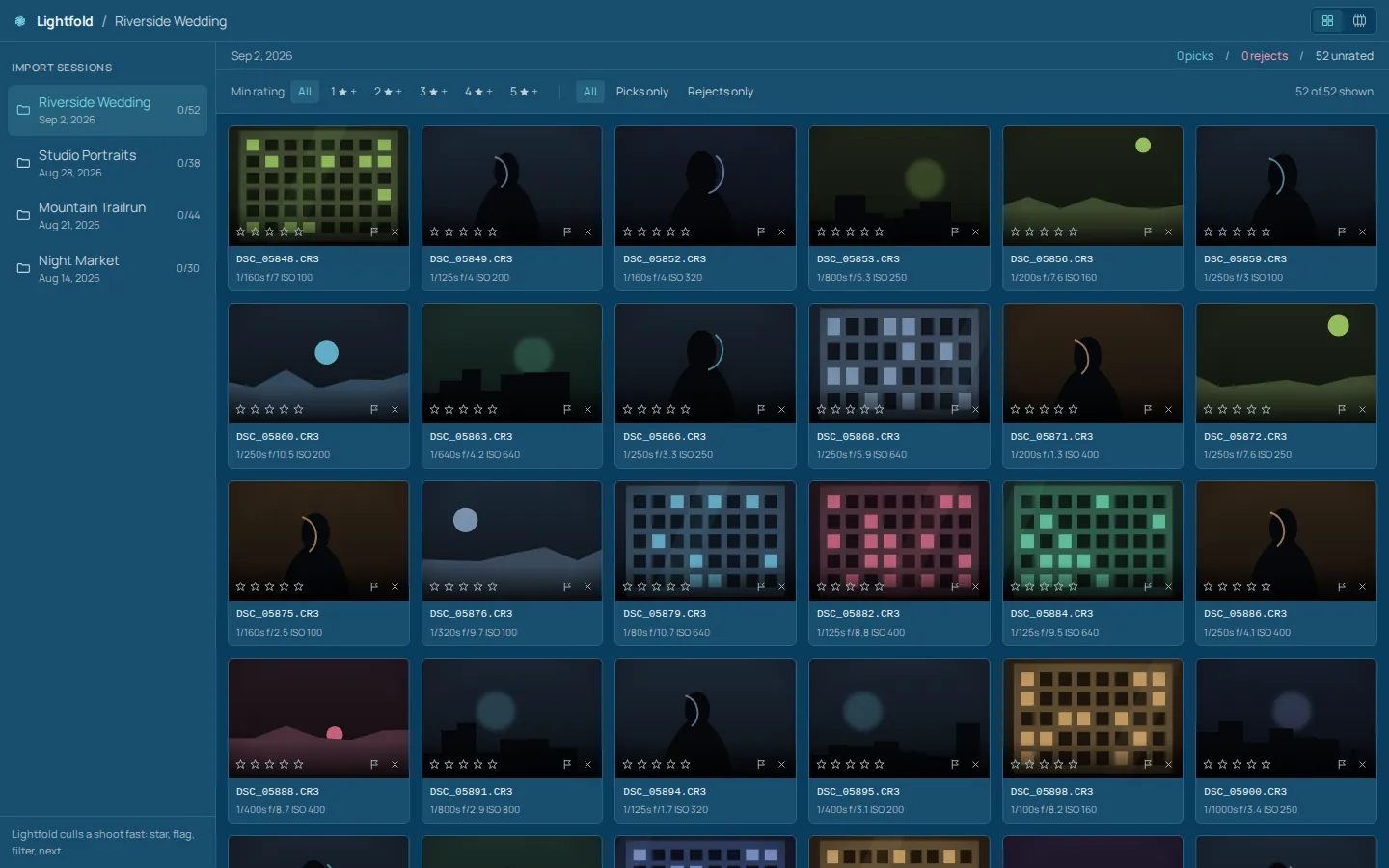The height and width of the screenshot is (868, 1389).
Task: Rate DSC_05849.CR3 five stars
Action: (492, 231)
